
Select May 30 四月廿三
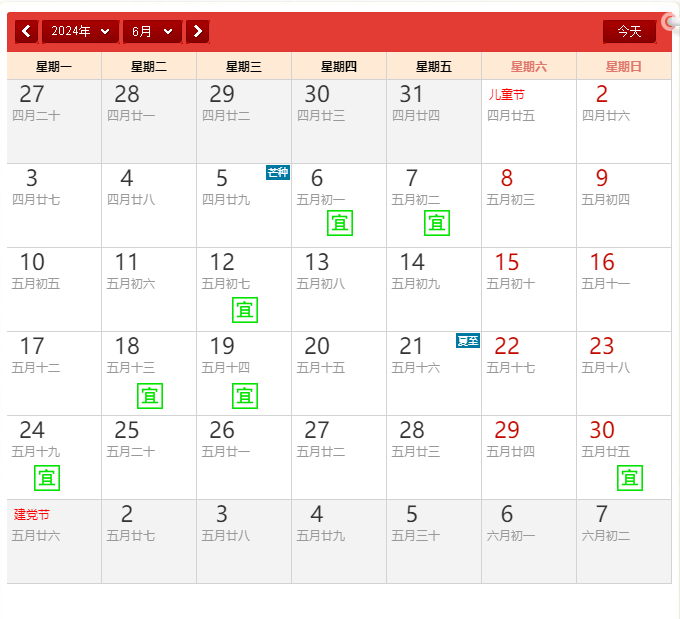[x=339, y=121]
